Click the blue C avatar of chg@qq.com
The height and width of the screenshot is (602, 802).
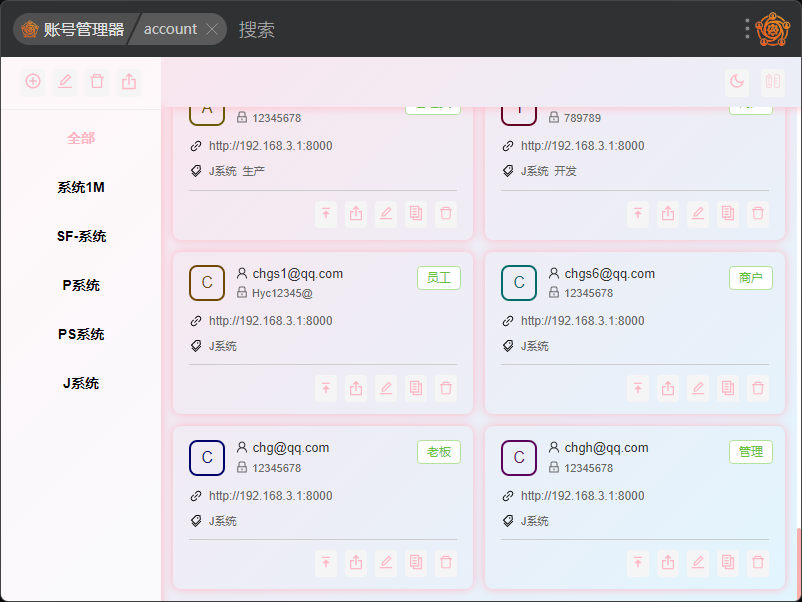tap(207, 458)
